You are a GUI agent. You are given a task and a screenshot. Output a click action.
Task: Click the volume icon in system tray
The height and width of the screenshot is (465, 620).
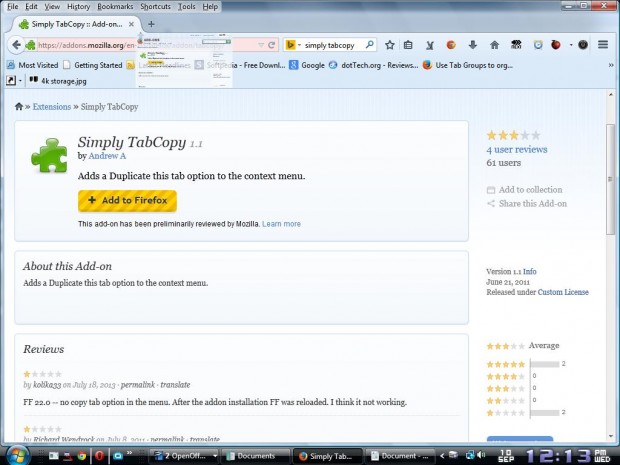click(481, 455)
